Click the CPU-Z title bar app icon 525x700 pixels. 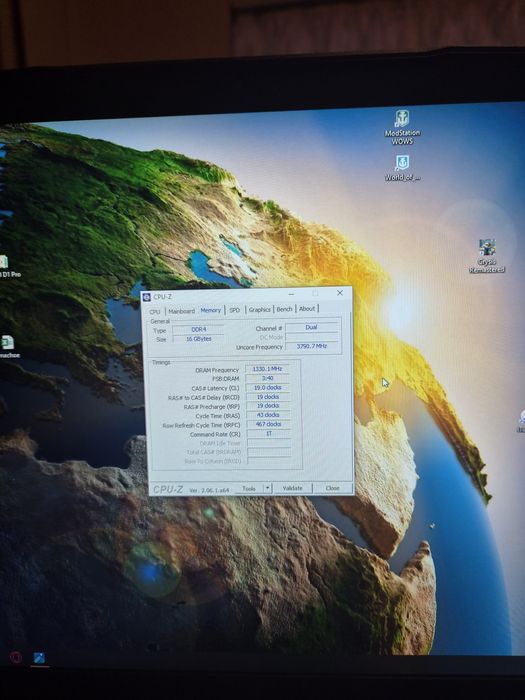(146, 297)
